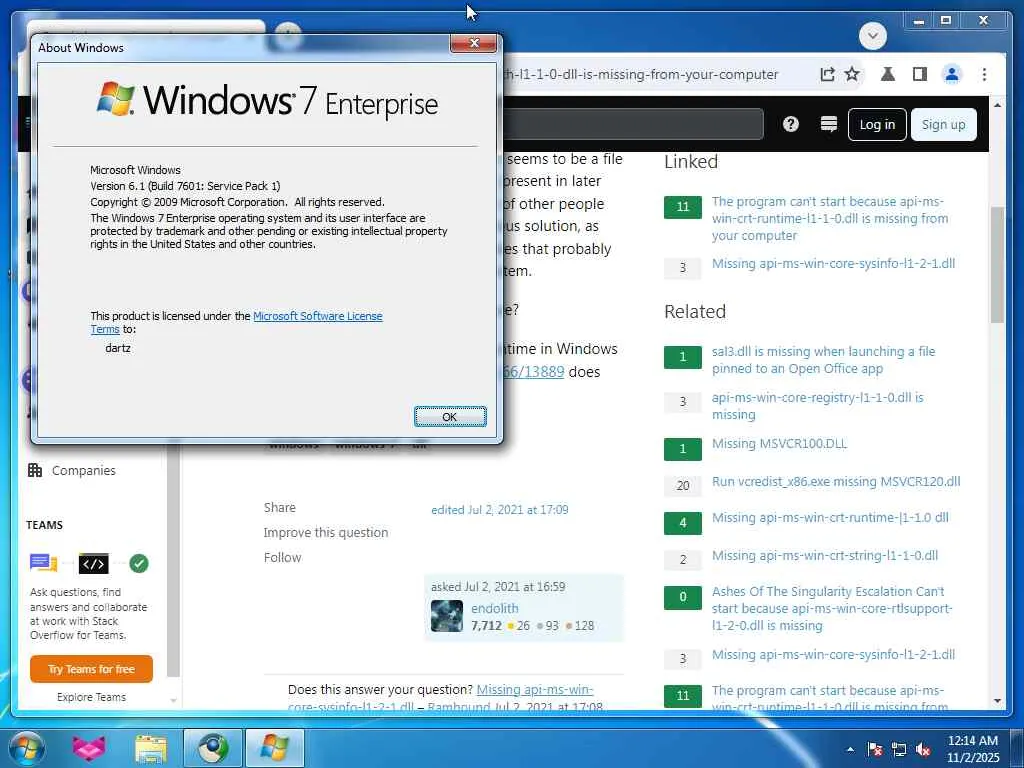Click score 11 badge under Linked

click(x=682, y=207)
